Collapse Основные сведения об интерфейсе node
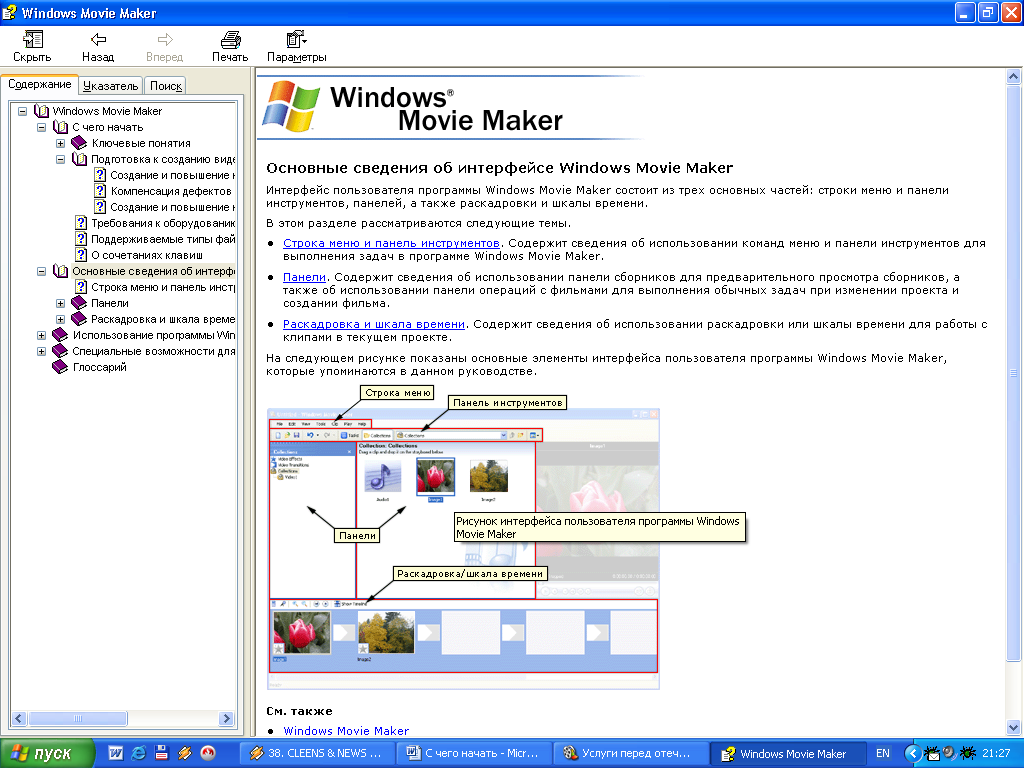Screen dimensions: 1024x768 [41, 271]
